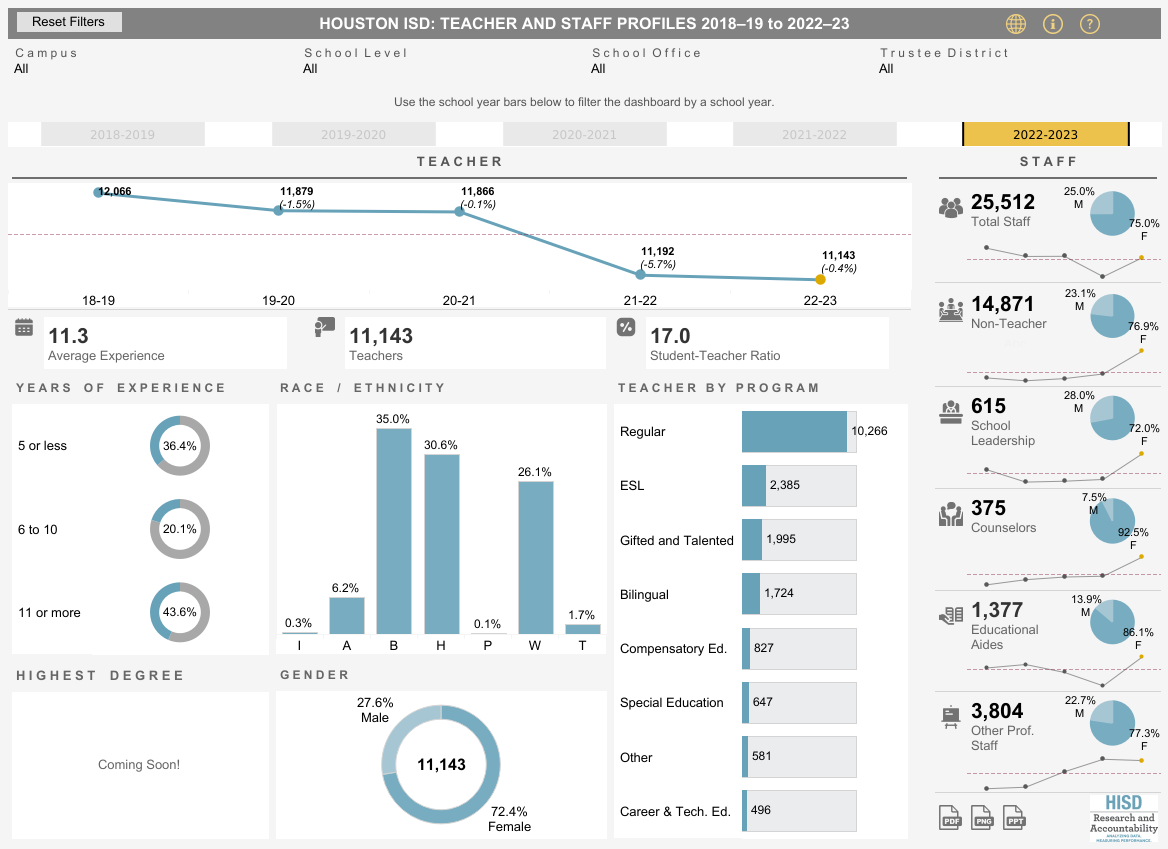Select the 2022-2023 school year bar
1168x849 pixels.
point(1046,134)
